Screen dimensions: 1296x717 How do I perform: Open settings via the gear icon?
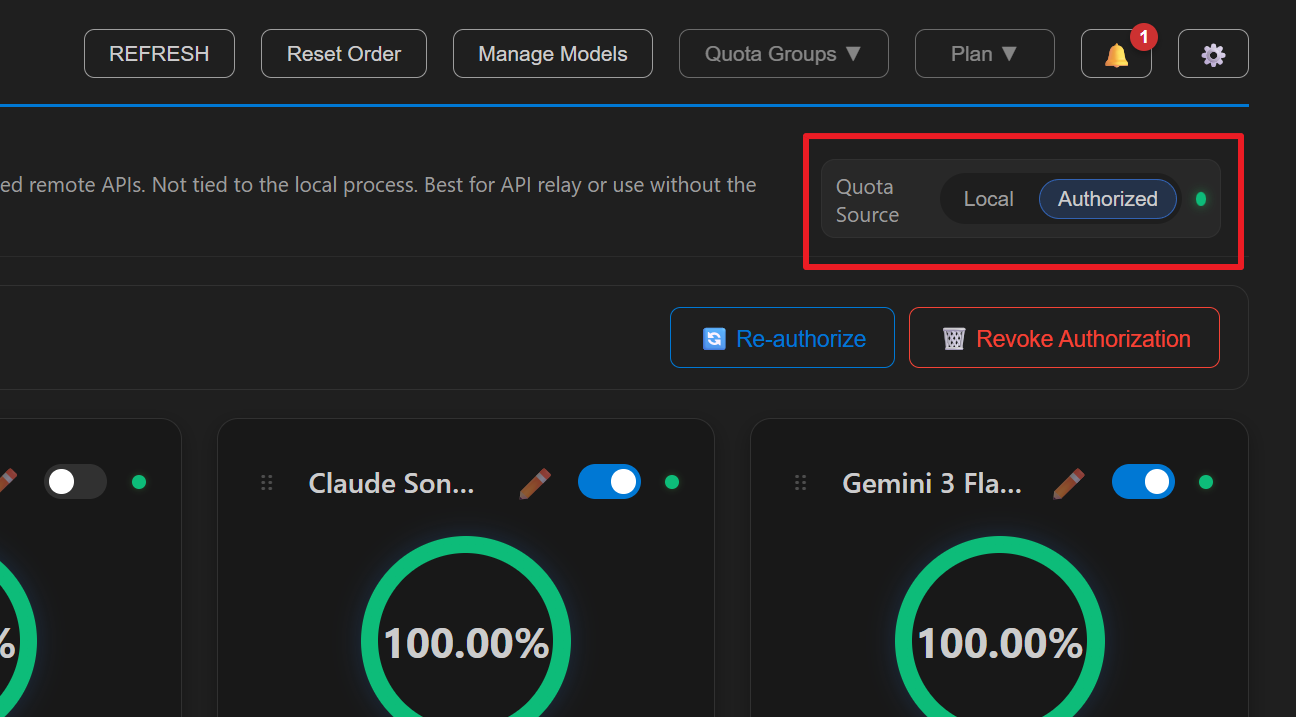1213,54
